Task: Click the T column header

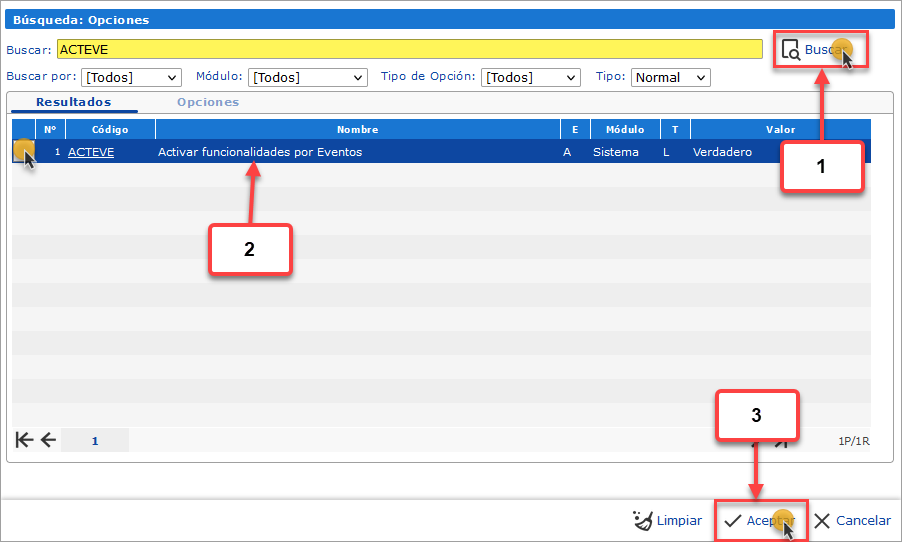Action: 675,129
